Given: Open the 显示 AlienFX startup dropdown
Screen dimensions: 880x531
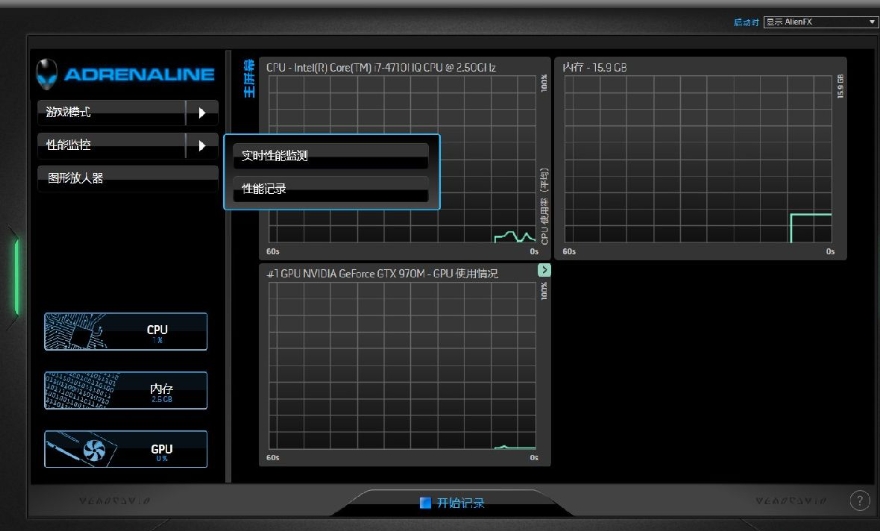Looking at the screenshot, I should pyautogui.click(x=821, y=22).
